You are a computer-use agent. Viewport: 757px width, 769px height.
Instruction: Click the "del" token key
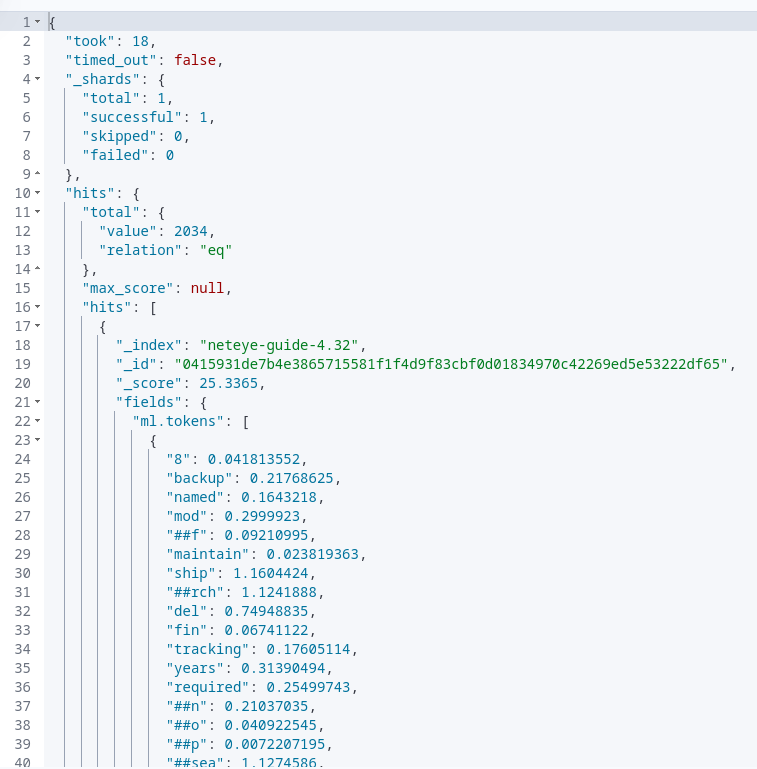click(186, 612)
